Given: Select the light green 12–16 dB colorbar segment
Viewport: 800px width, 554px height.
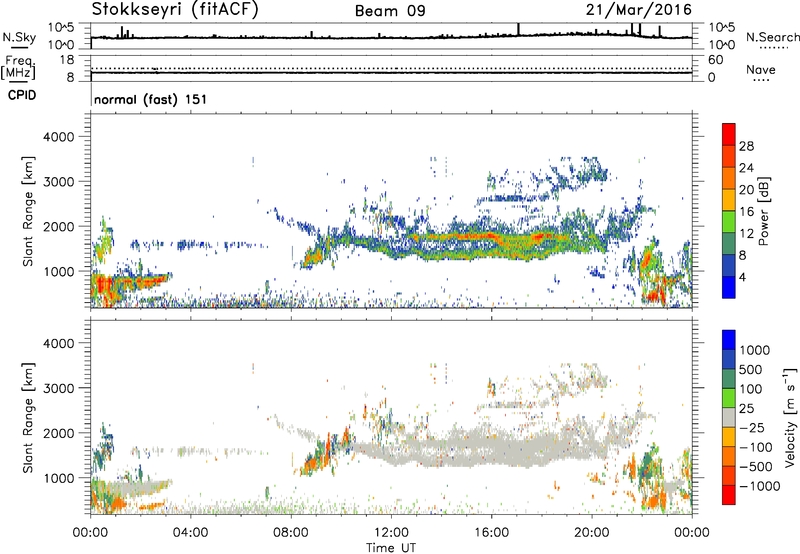Looking at the screenshot, I should coord(729,221).
